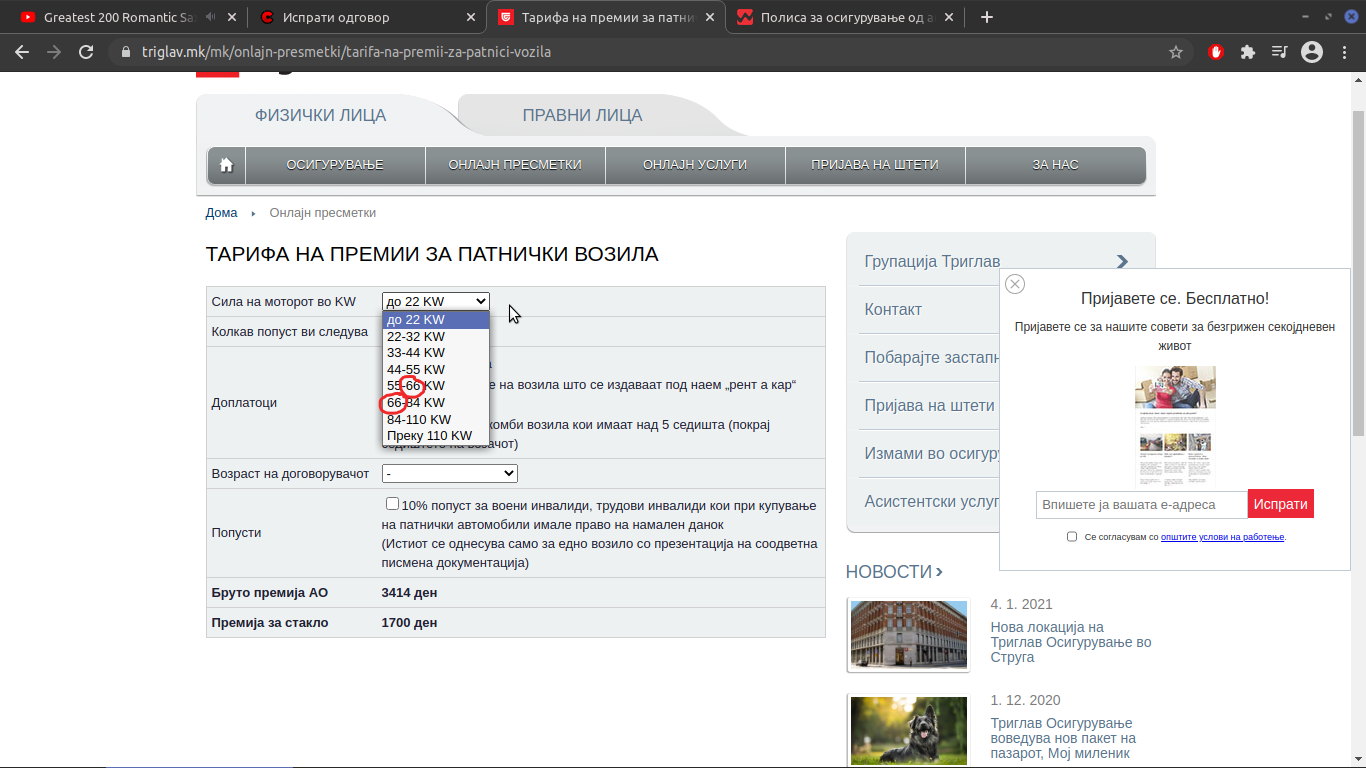
Task: Click the browser back arrow
Action: [22, 52]
